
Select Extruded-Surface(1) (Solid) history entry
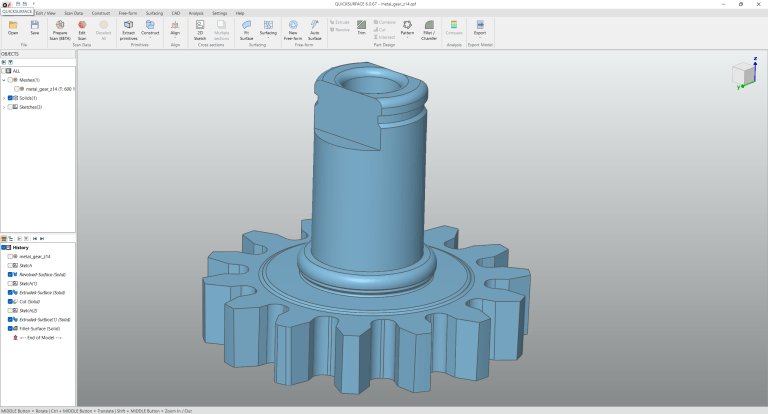tap(45, 319)
